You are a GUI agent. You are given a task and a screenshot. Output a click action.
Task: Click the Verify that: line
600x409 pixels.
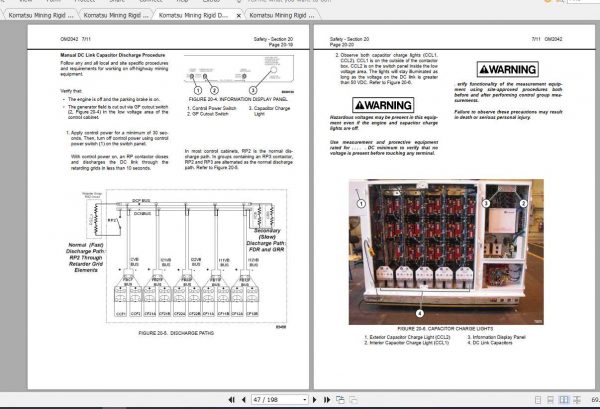coord(71,91)
